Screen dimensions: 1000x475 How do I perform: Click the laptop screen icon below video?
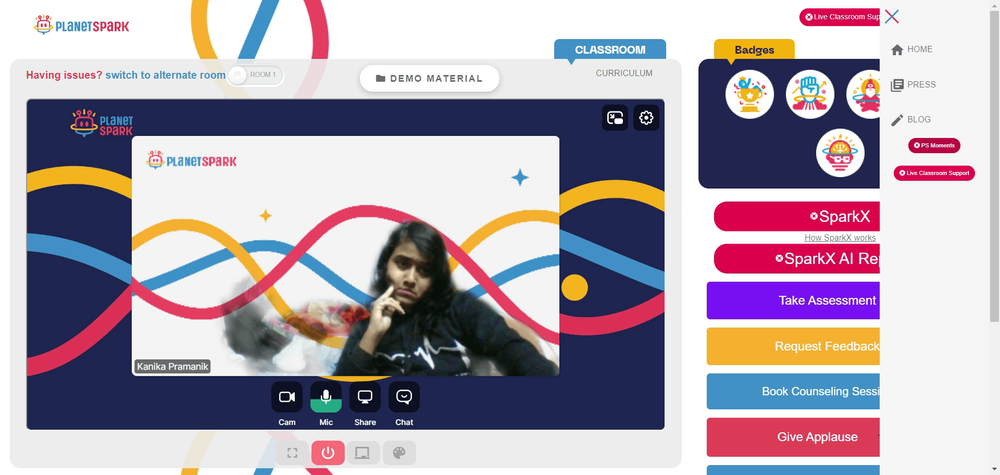[363, 453]
